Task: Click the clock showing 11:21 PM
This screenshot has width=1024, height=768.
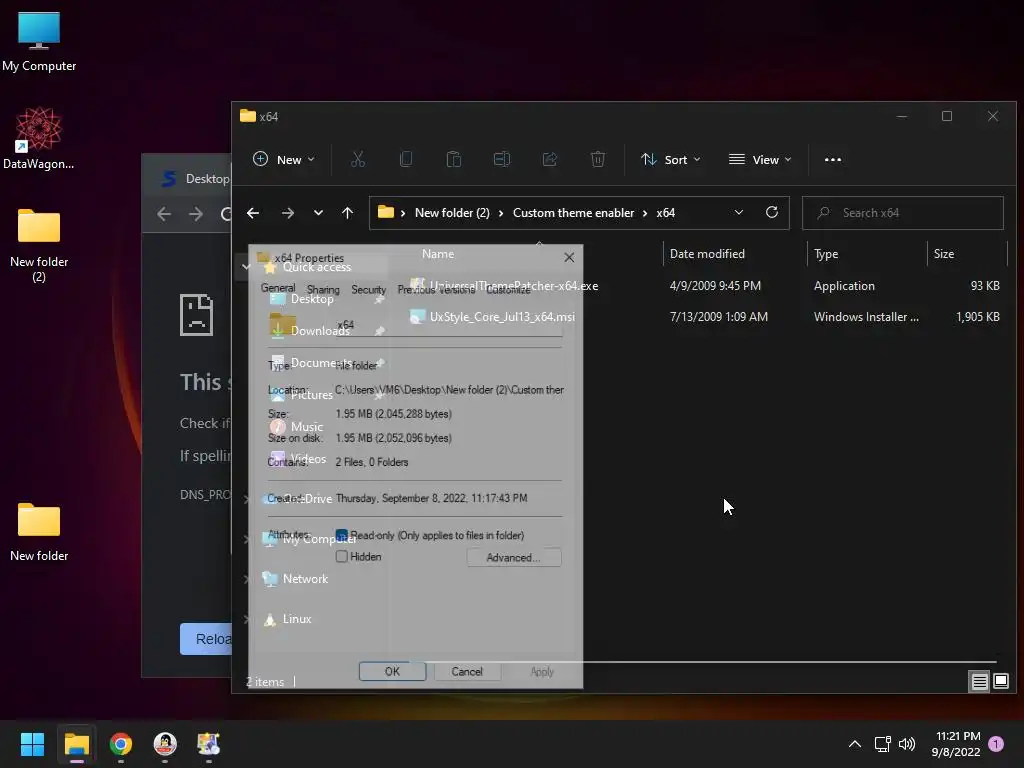Action: (958, 736)
